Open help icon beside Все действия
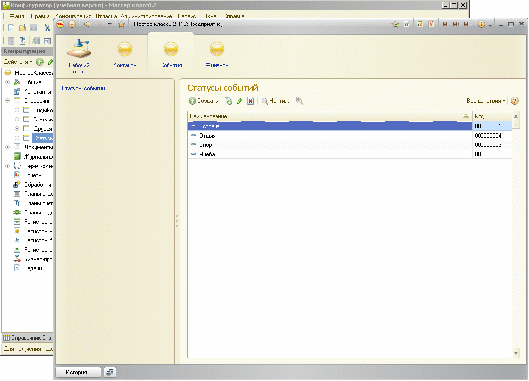The image size is (529, 381). [514, 101]
